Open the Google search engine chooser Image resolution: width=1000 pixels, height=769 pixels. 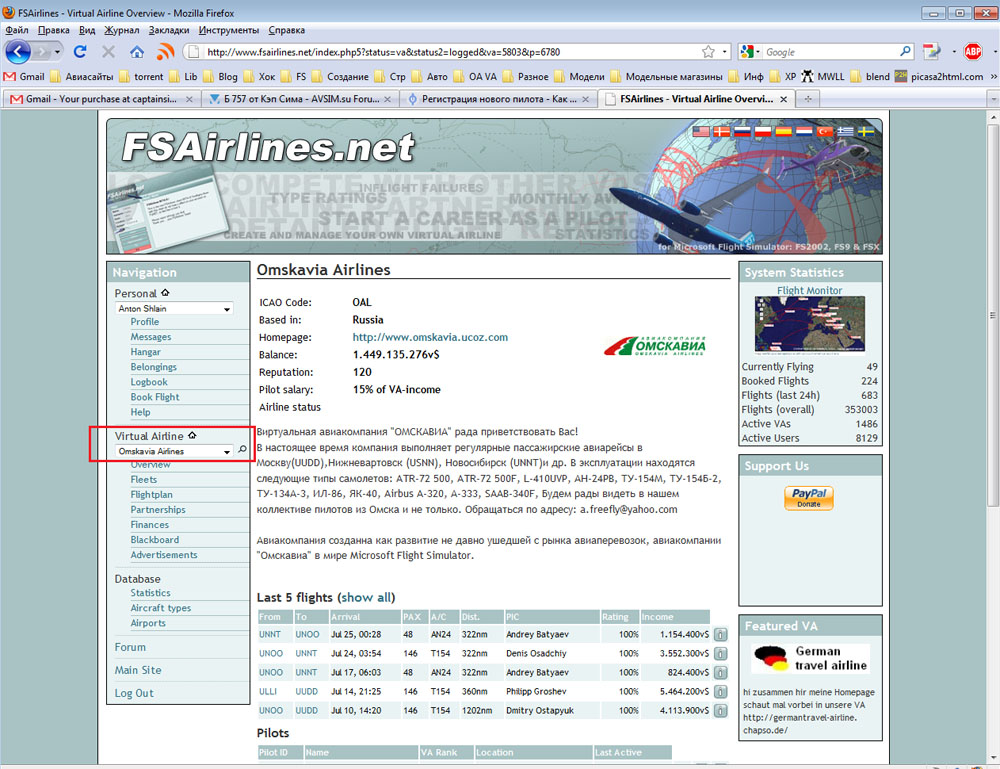point(751,52)
